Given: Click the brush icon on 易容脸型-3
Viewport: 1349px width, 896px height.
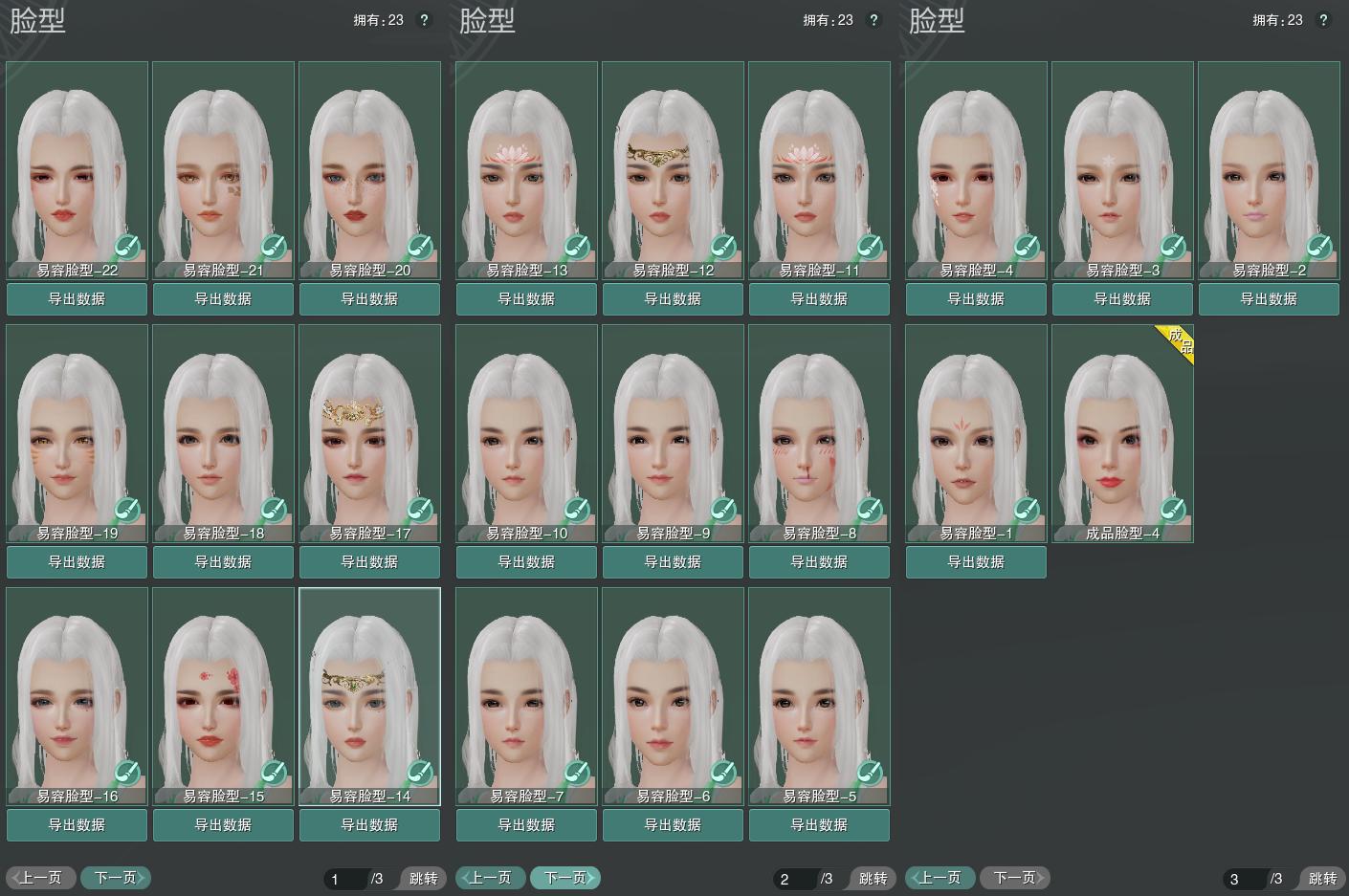Looking at the screenshot, I should 1173,248.
